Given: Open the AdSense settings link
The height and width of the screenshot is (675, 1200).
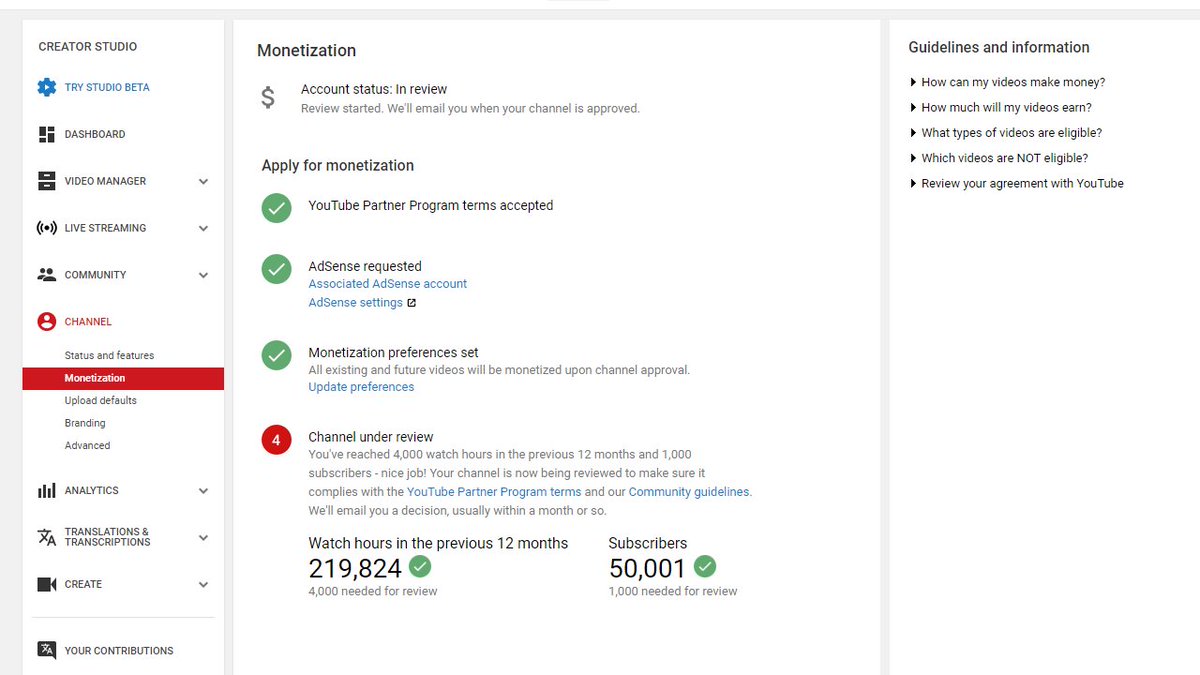Looking at the screenshot, I should [x=356, y=303].
